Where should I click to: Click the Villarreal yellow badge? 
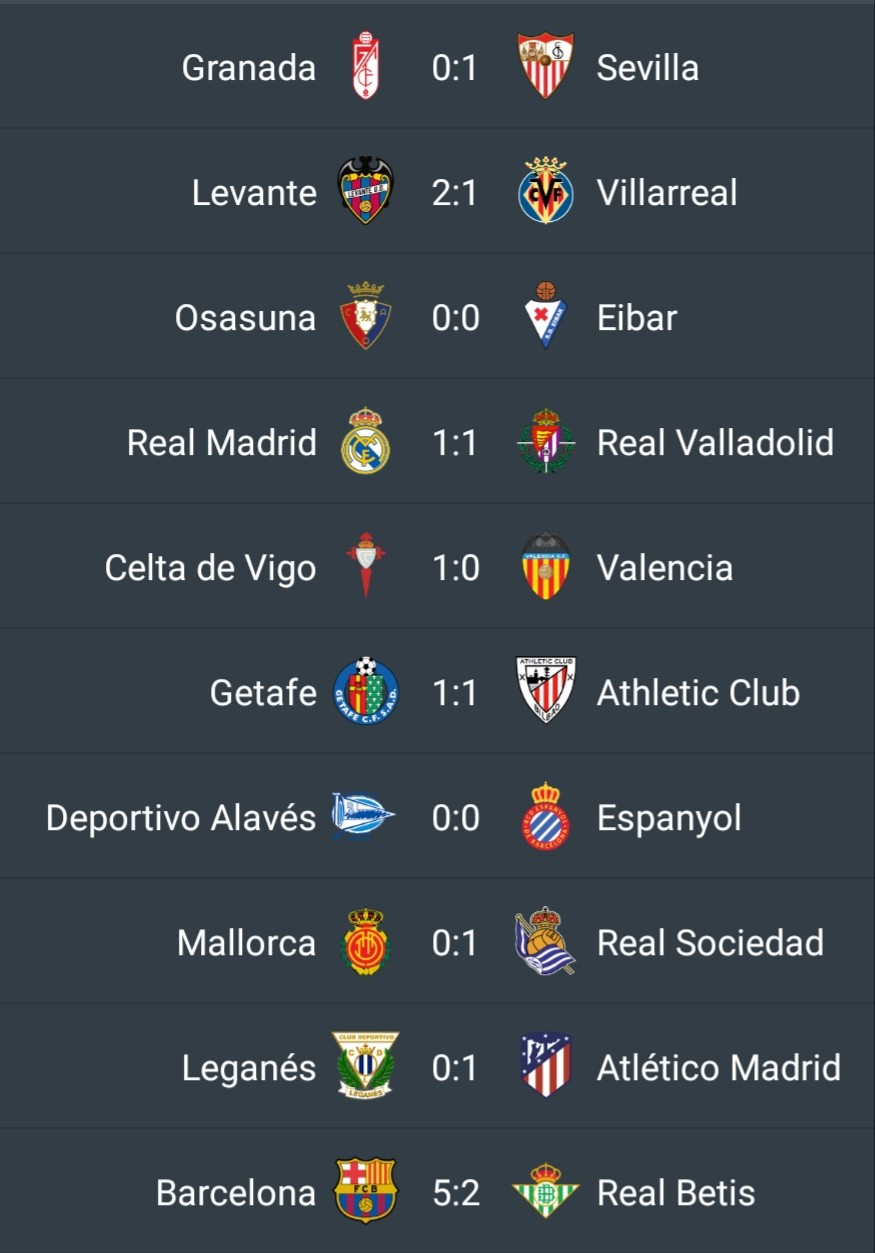pyautogui.click(x=546, y=191)
